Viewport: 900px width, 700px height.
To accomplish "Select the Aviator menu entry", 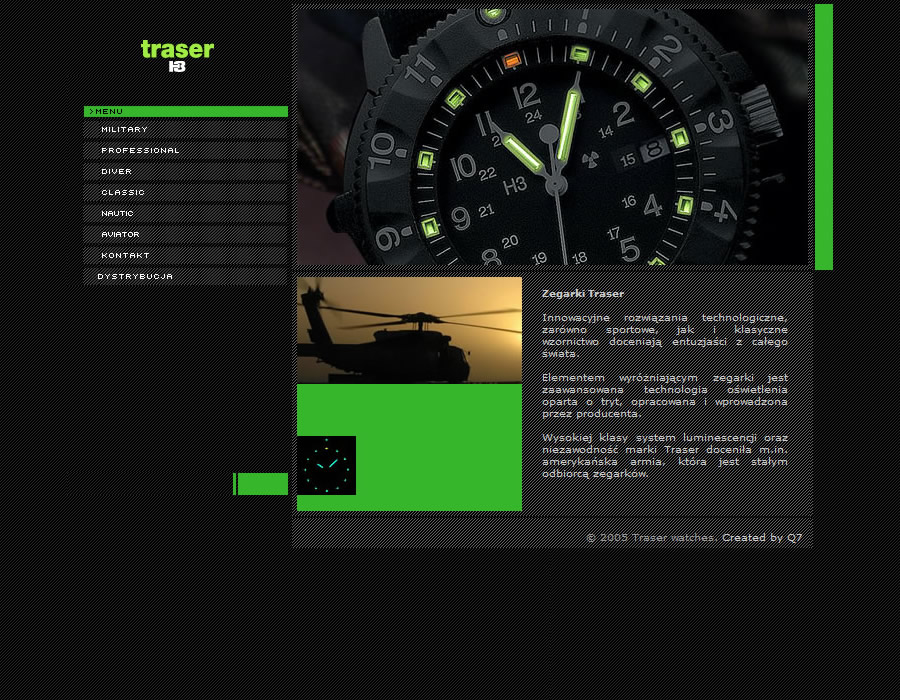I will tap(185, 234).
